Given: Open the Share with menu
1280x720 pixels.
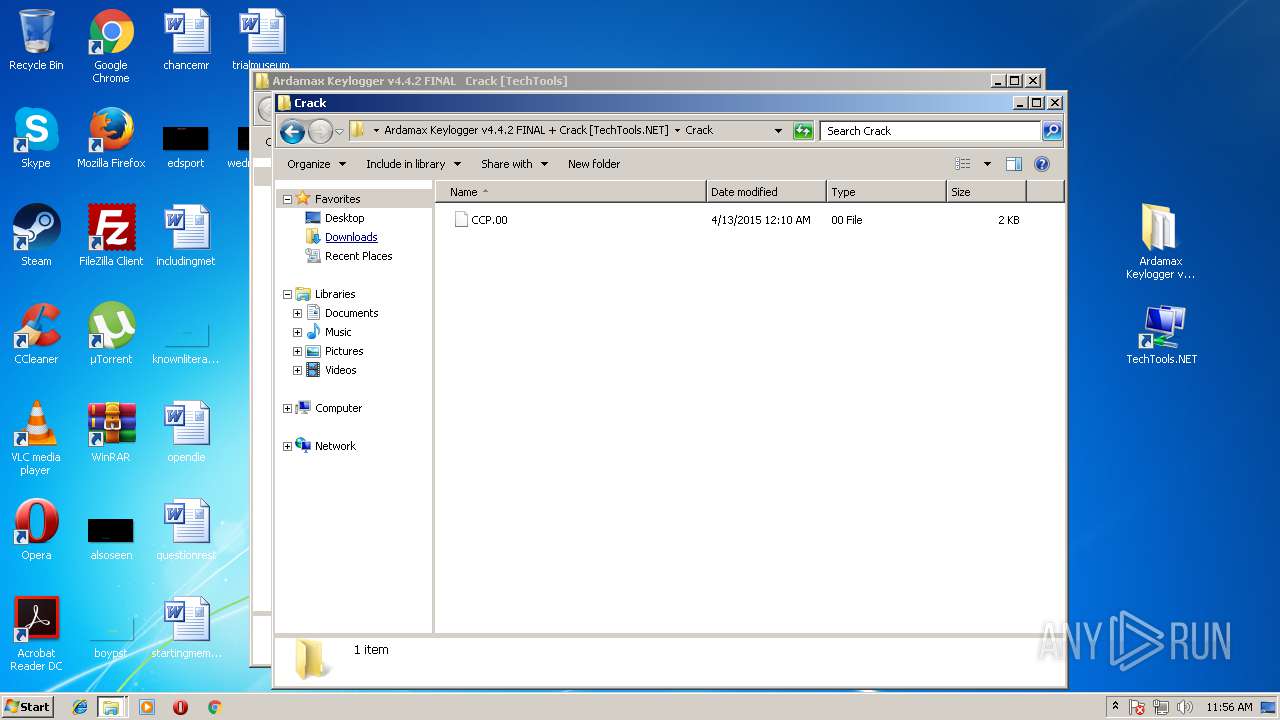Looking at the screenshot, I should pos(514,164).
